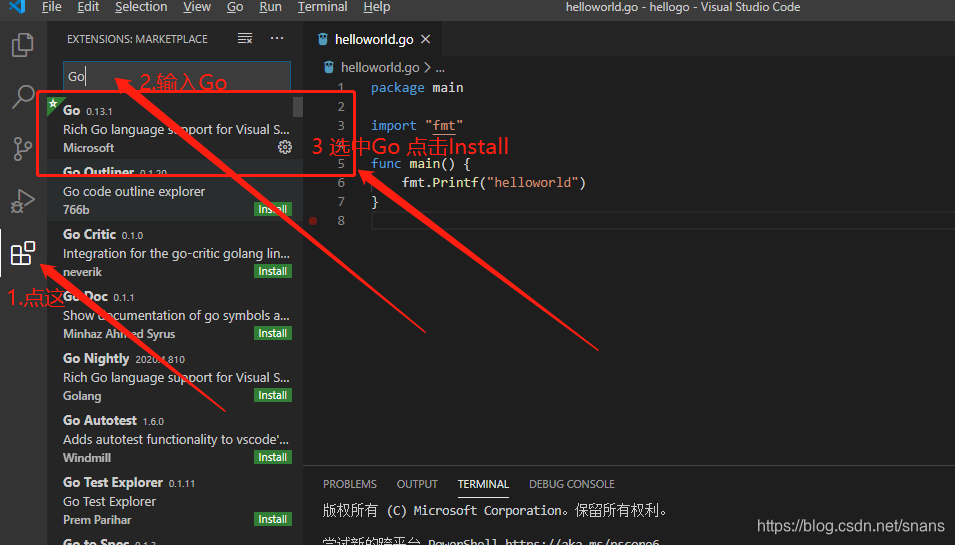
Task: Install the Go Autotest extension
Action: (272, 457)
